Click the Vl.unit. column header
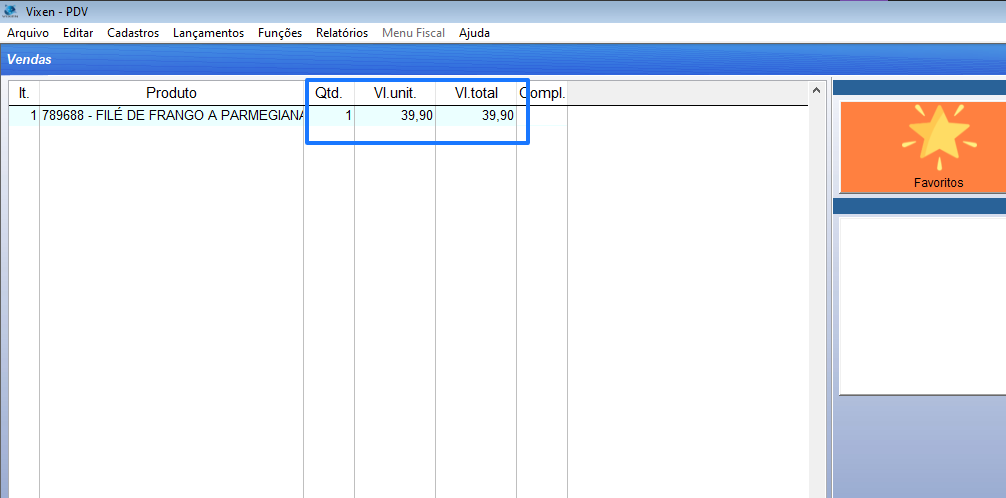The image size is (1006, 498). (x=395, y=93)
